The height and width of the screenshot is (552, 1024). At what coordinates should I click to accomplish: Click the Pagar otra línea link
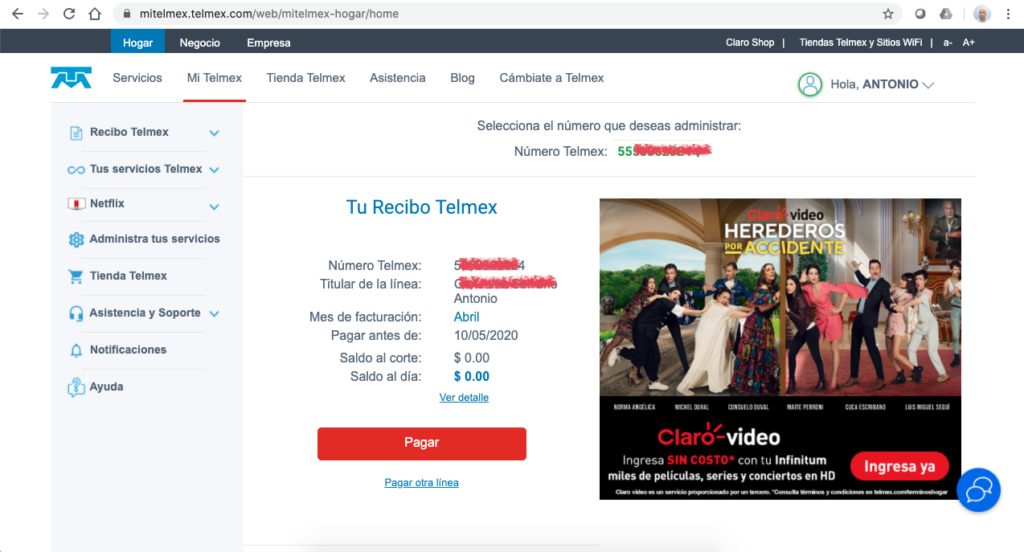(421, 483)
